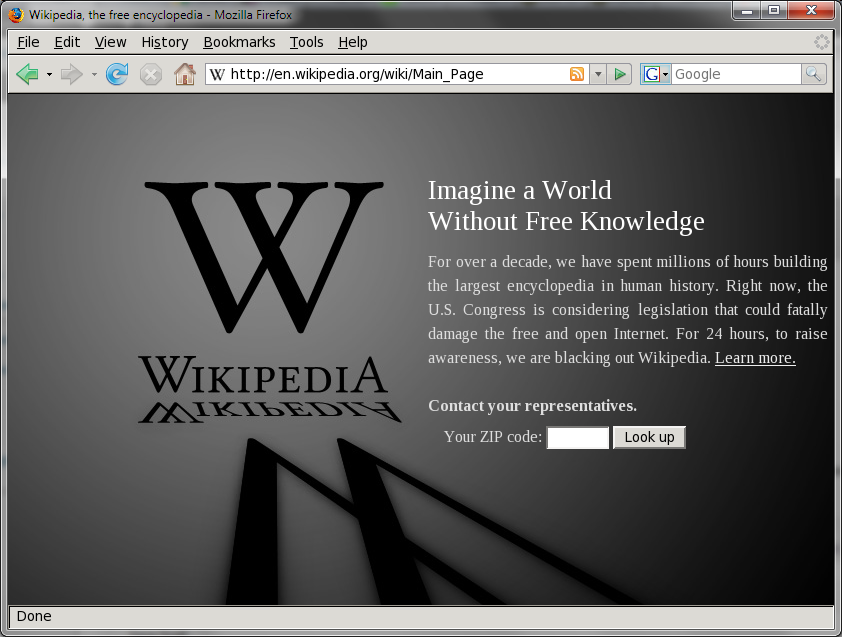The height and width of the screenshot is (637, 842).
Task: Click the WIKIPEDIA wordmark below the logo
Action: click(263, 375)
